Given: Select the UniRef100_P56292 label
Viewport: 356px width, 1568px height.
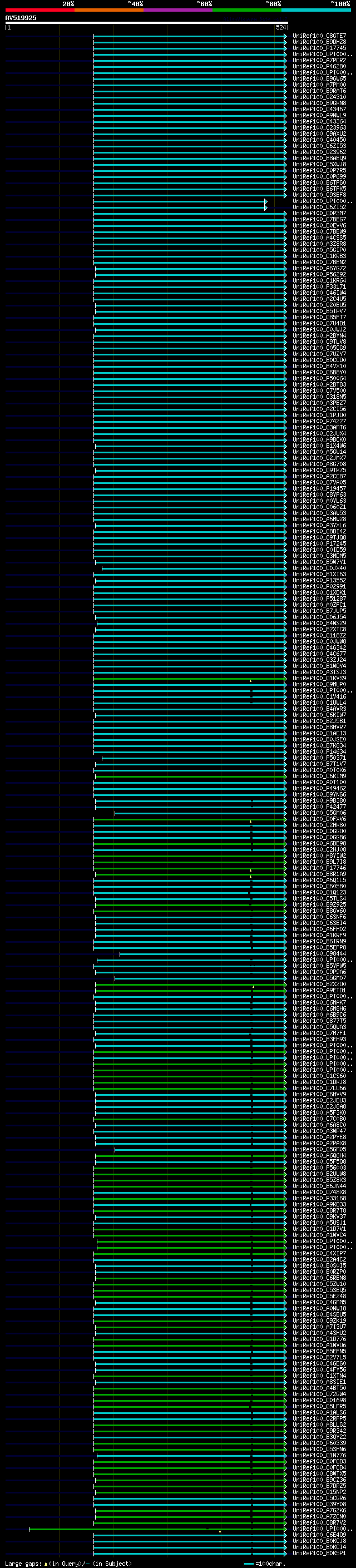Looking at the screenshot, I should tap(319, 275).
